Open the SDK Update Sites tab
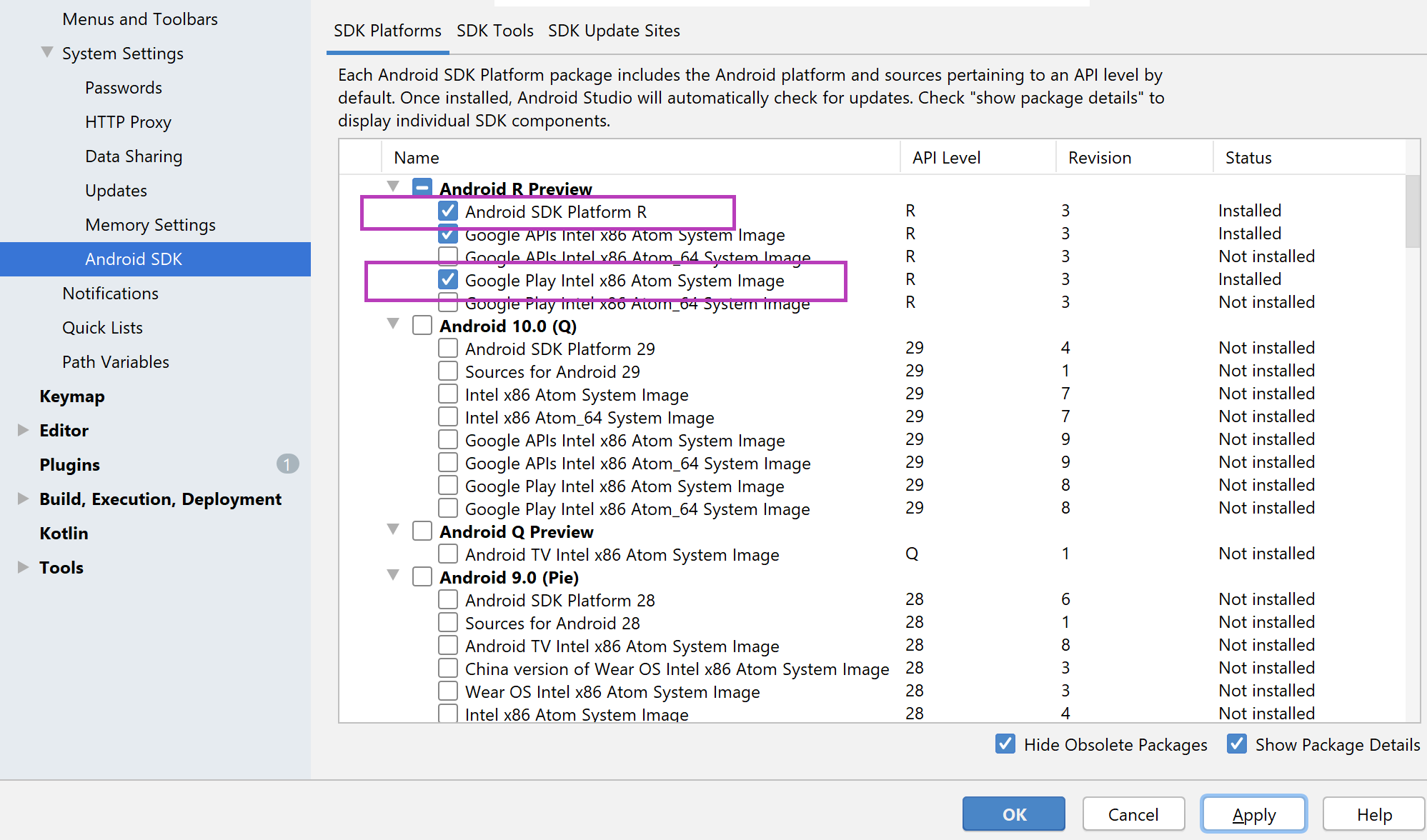 613,30
